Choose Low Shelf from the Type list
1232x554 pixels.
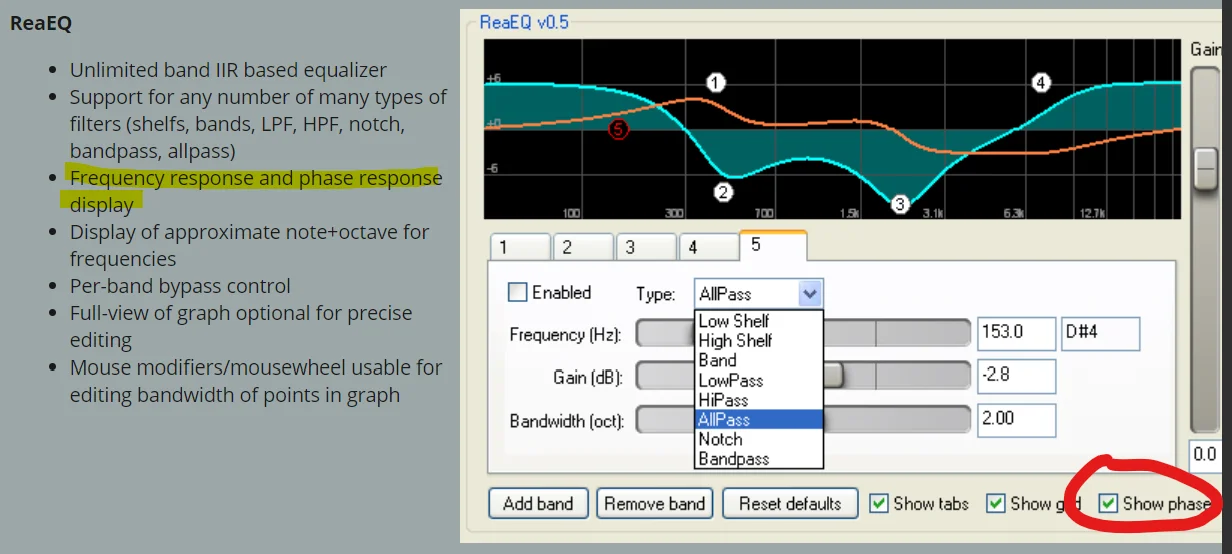(759, 321)
